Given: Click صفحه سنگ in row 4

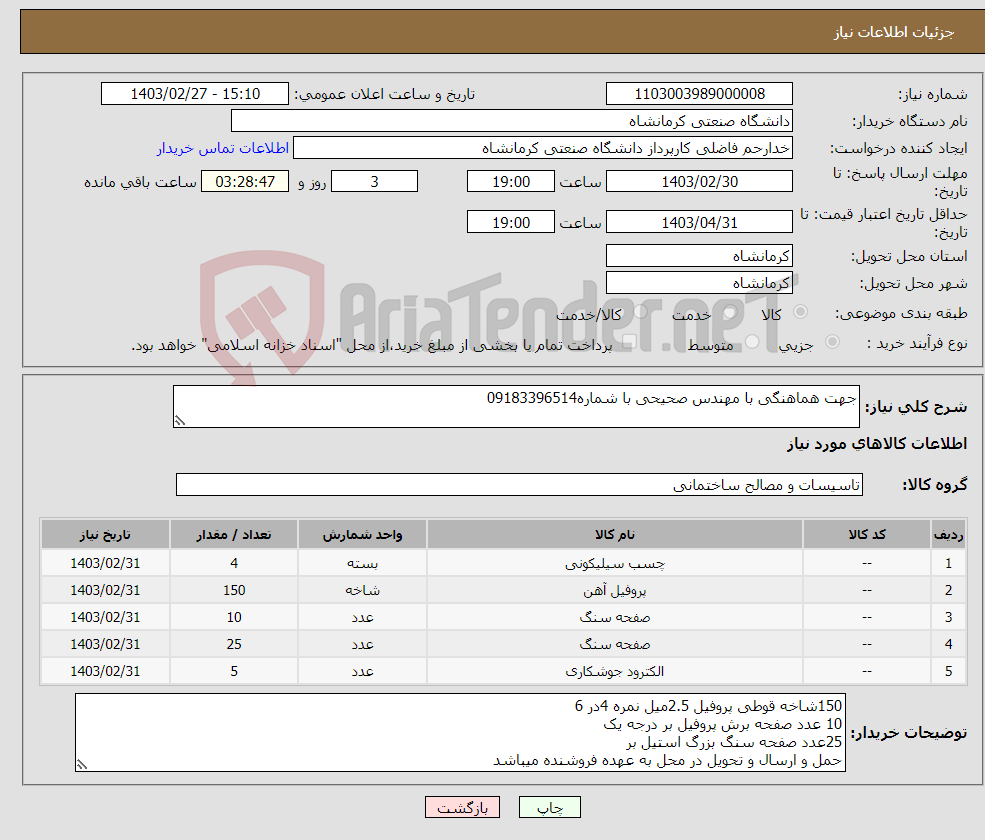Looking at the screenshot, I should coord(614,645).
